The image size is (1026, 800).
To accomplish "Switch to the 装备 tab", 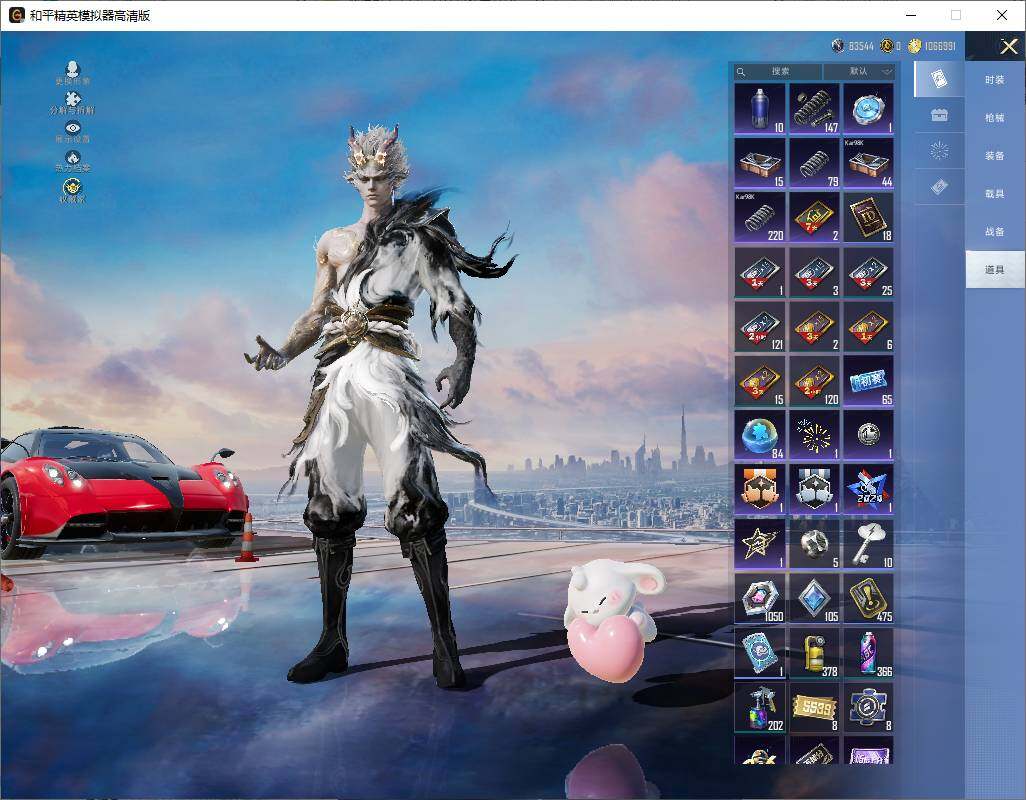I will pyautogui.click(x=995, y=156).
